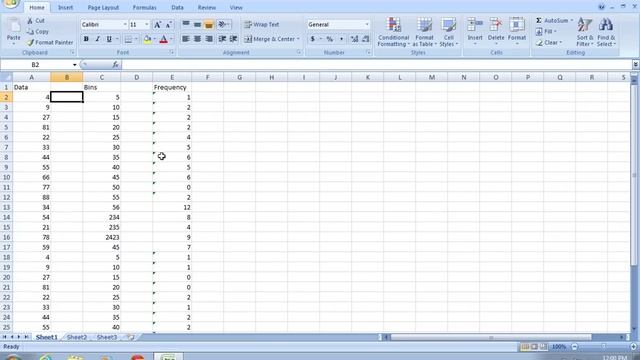Shrink font size icon
Viewport: 640px width, 360px height.
coord(169,24)
